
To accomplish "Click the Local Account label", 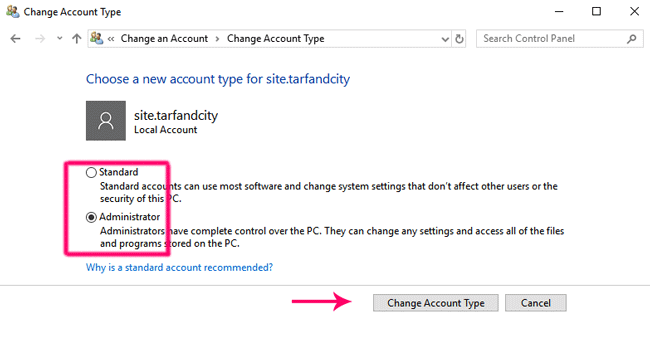I will coord(165,130).
